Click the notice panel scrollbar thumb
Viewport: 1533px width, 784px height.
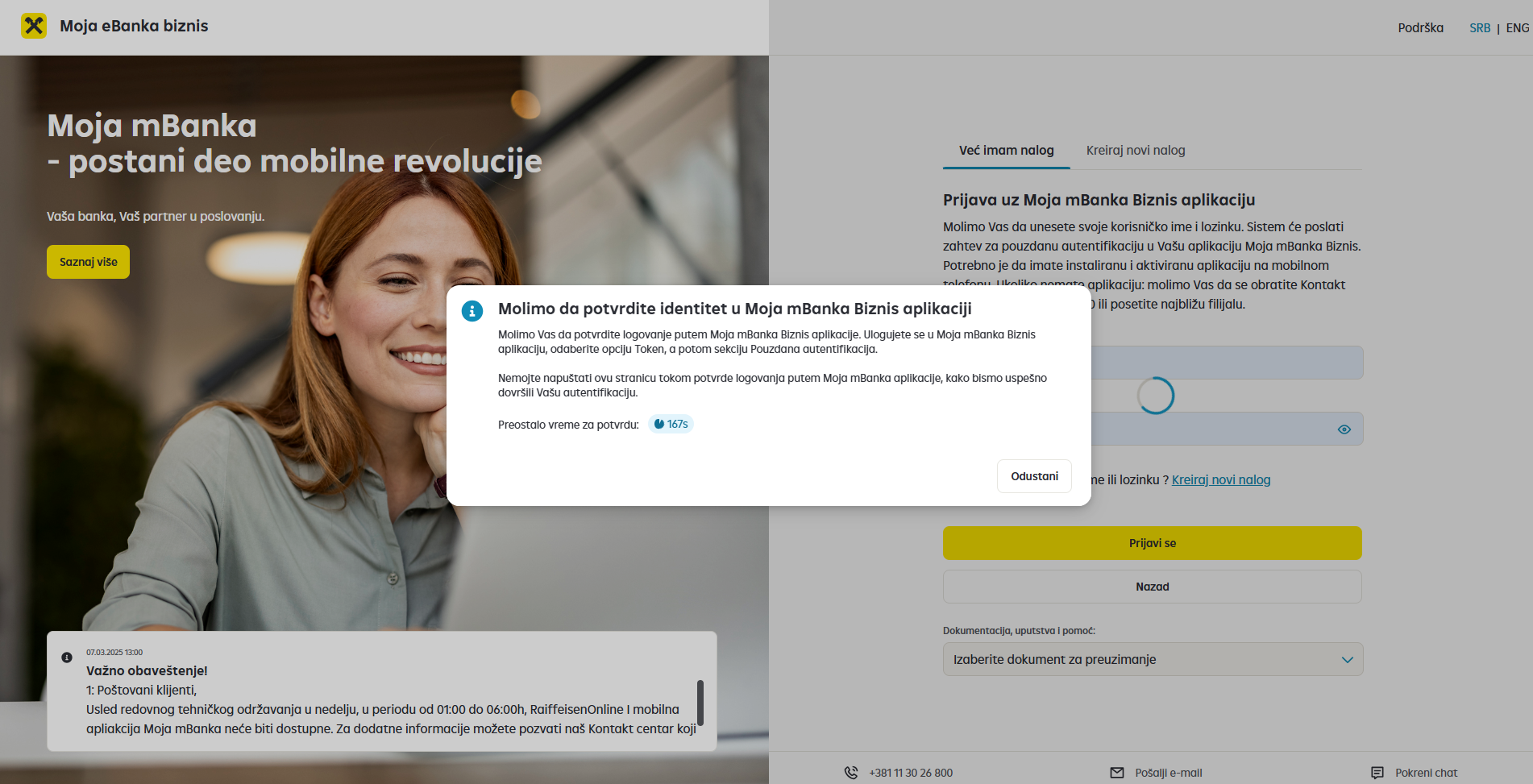[x=700, y=703]
